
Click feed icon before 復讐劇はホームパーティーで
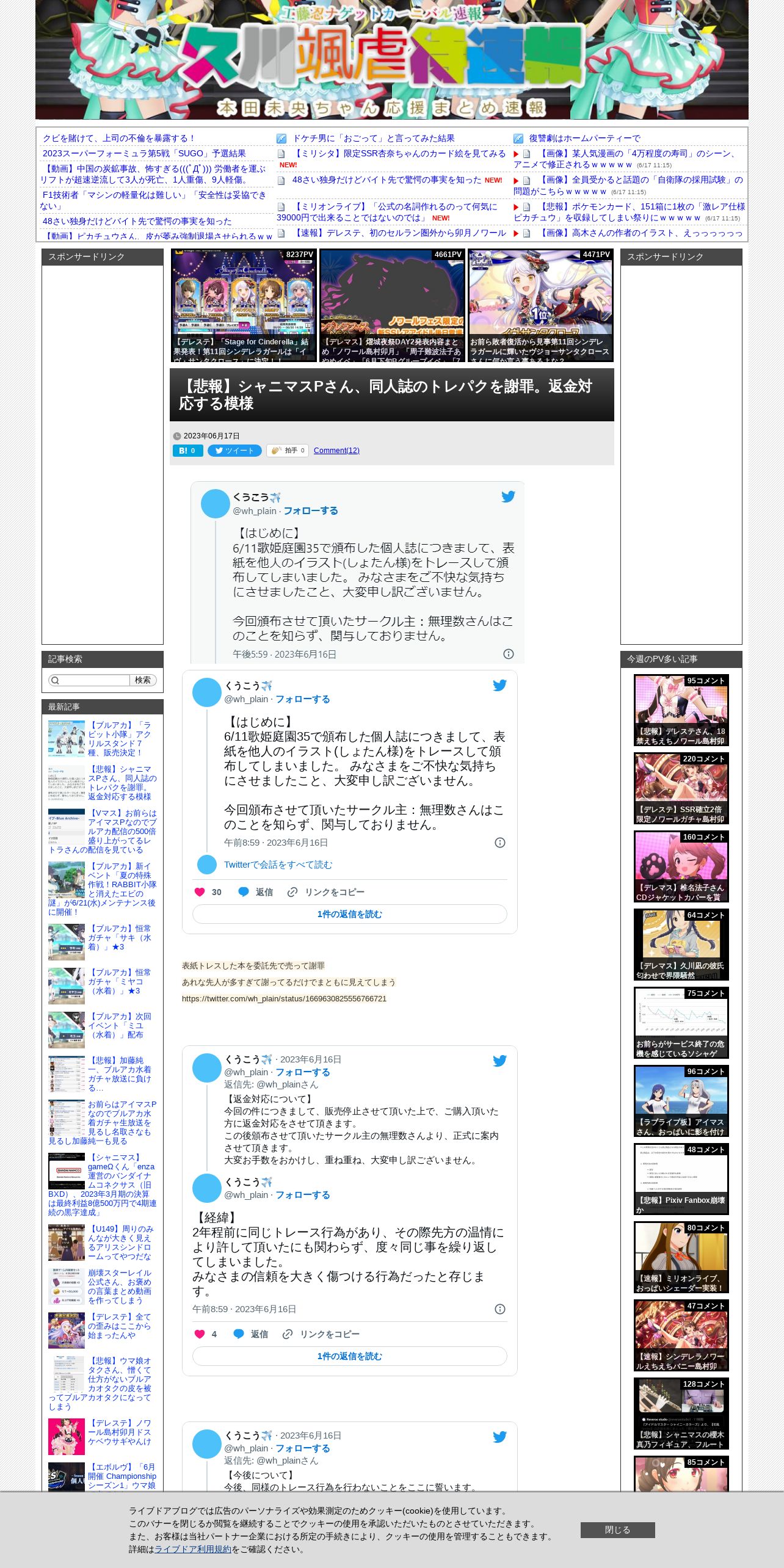pos(518,139)
